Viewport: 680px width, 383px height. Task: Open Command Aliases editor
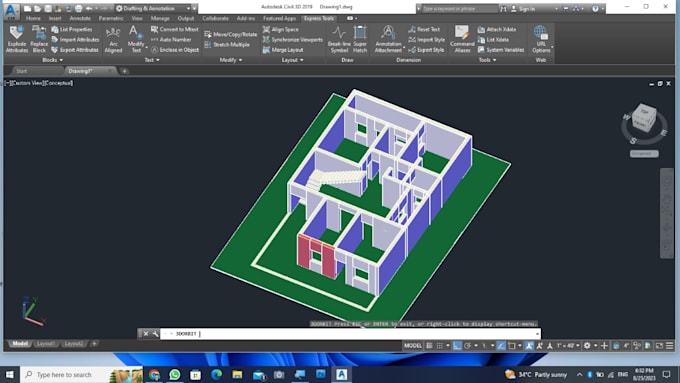[462, 39]
